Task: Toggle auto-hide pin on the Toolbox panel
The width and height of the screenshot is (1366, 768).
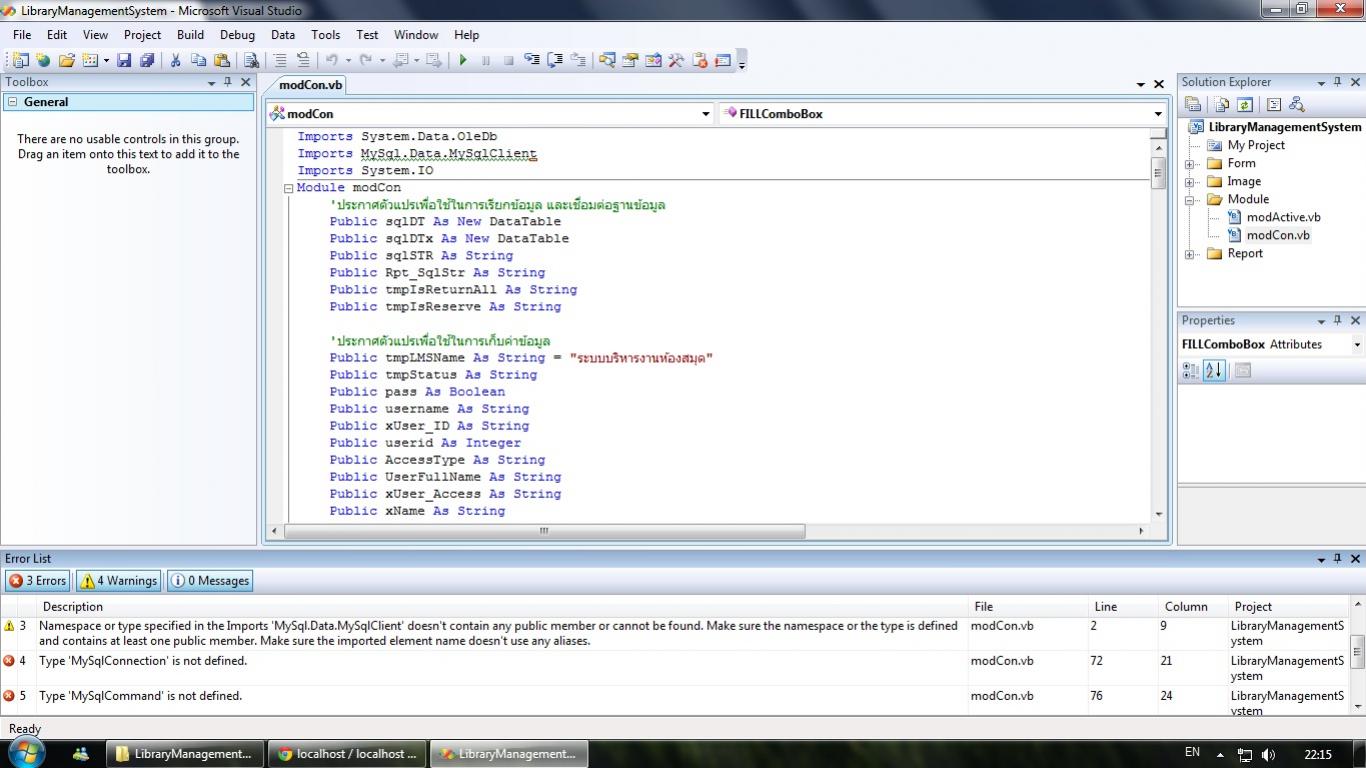Action: 228,82
